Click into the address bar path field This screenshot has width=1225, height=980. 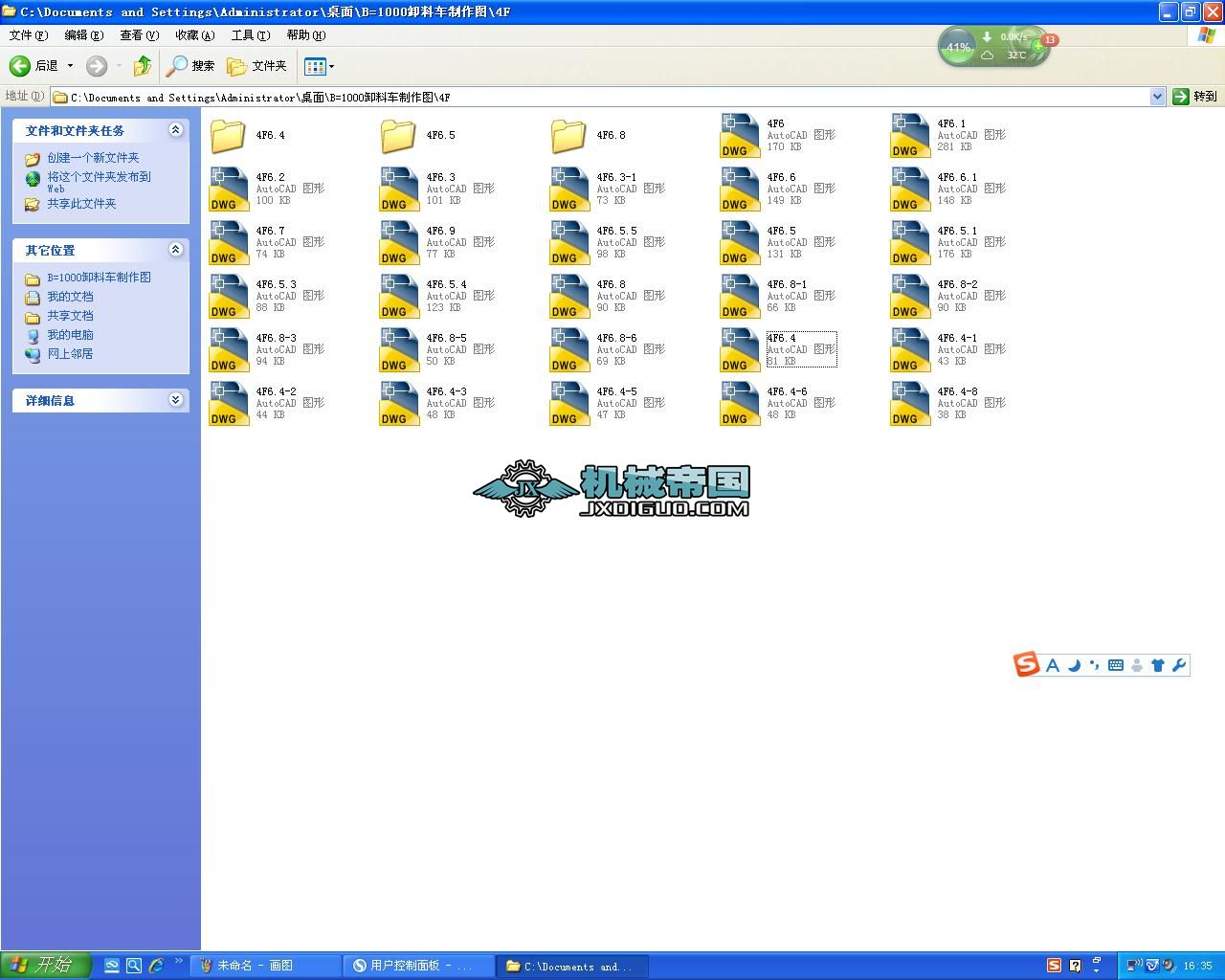point(600,97)
